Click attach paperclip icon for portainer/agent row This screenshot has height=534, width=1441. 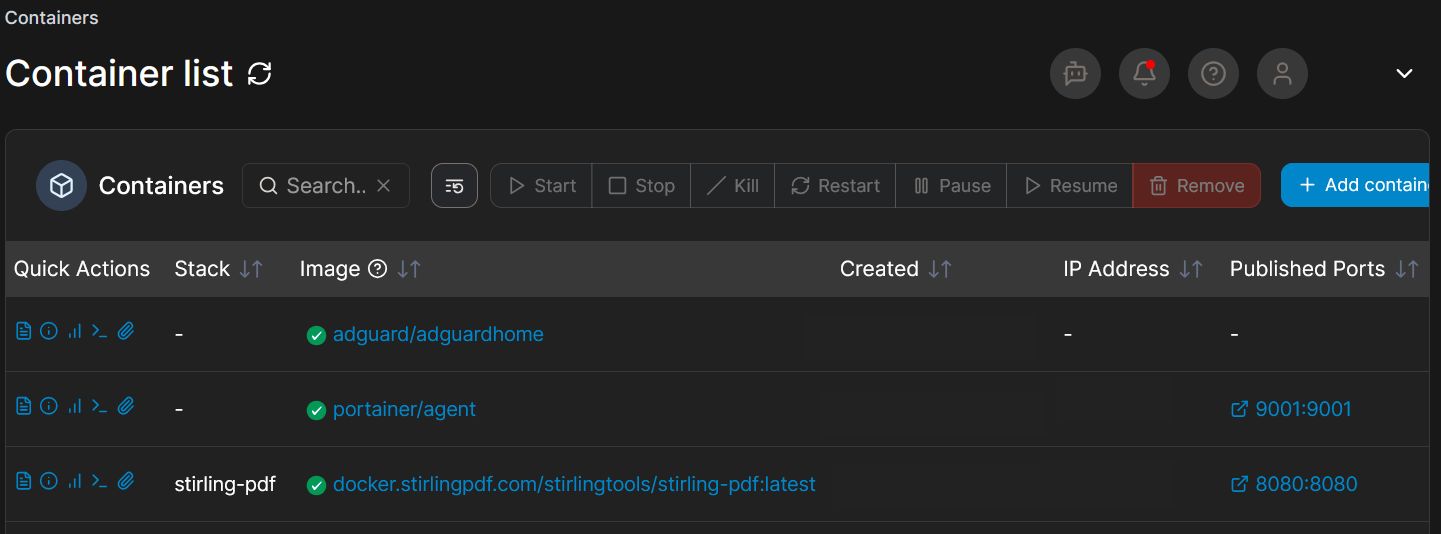click(x=125, y=406)
